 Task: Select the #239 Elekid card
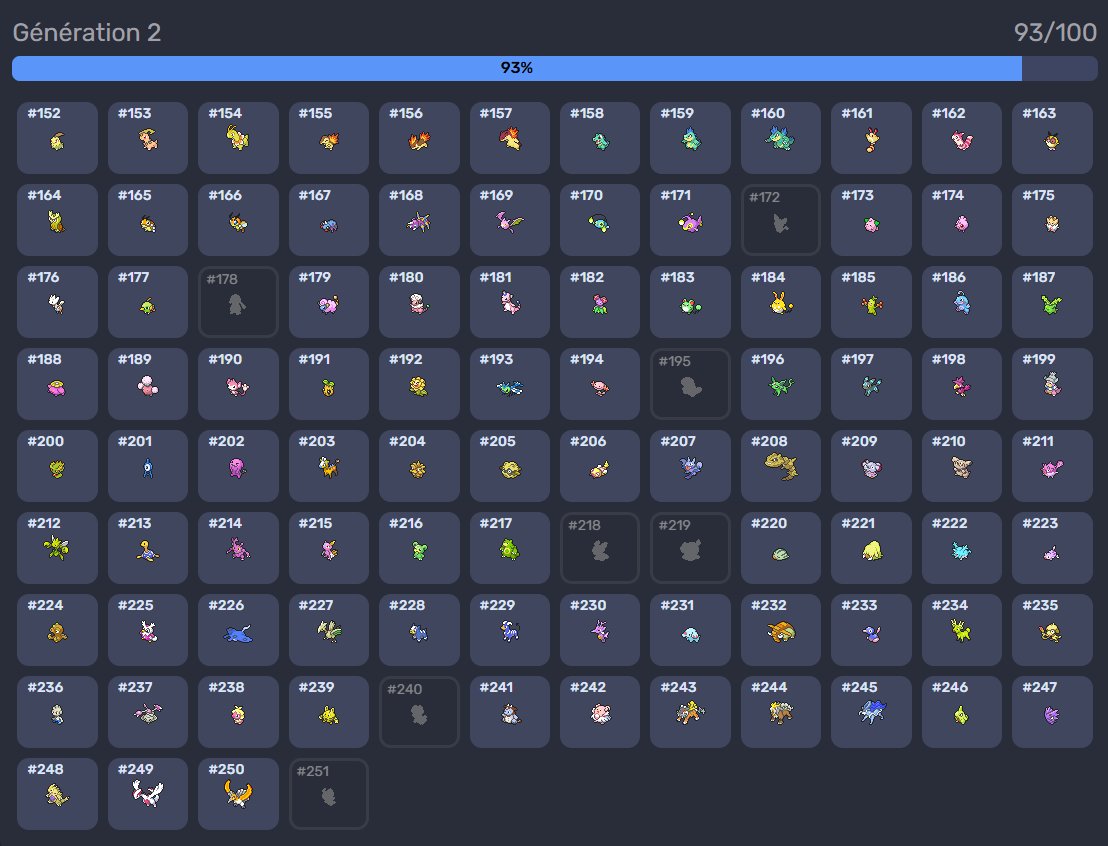[329, 712]
